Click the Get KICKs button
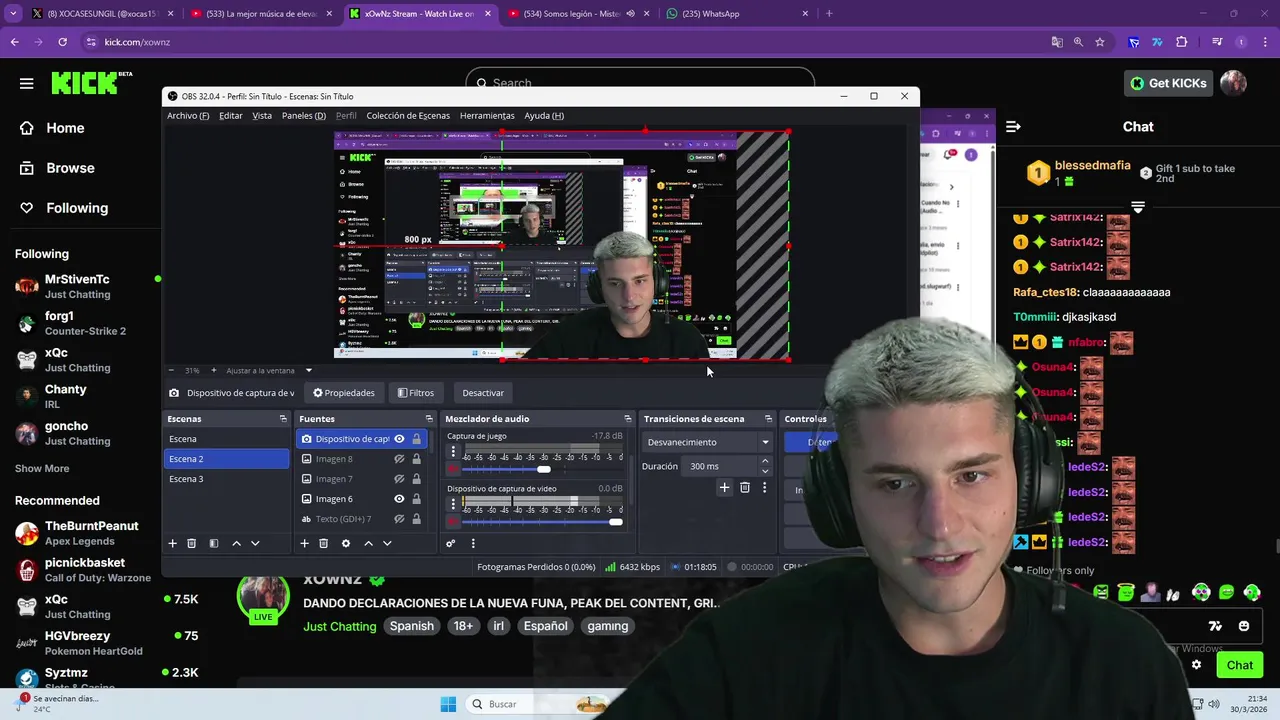Image resolution: width=1280 pixels, height=720 pixels. pos(1168,83)
